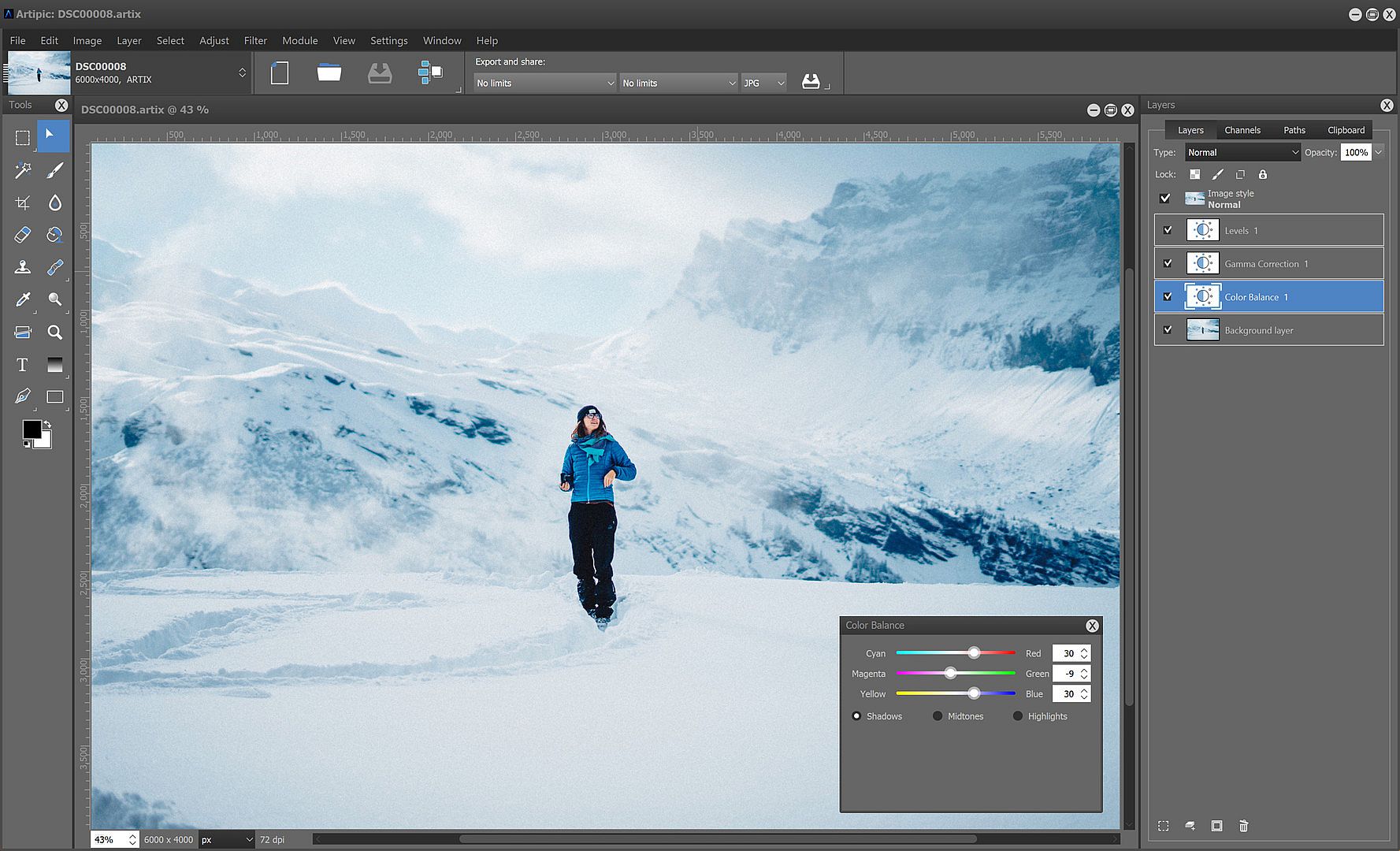Viewport: 1400px width, 851px height.
Task: Select the Highlights radio button
Action: coord(1018,716)
